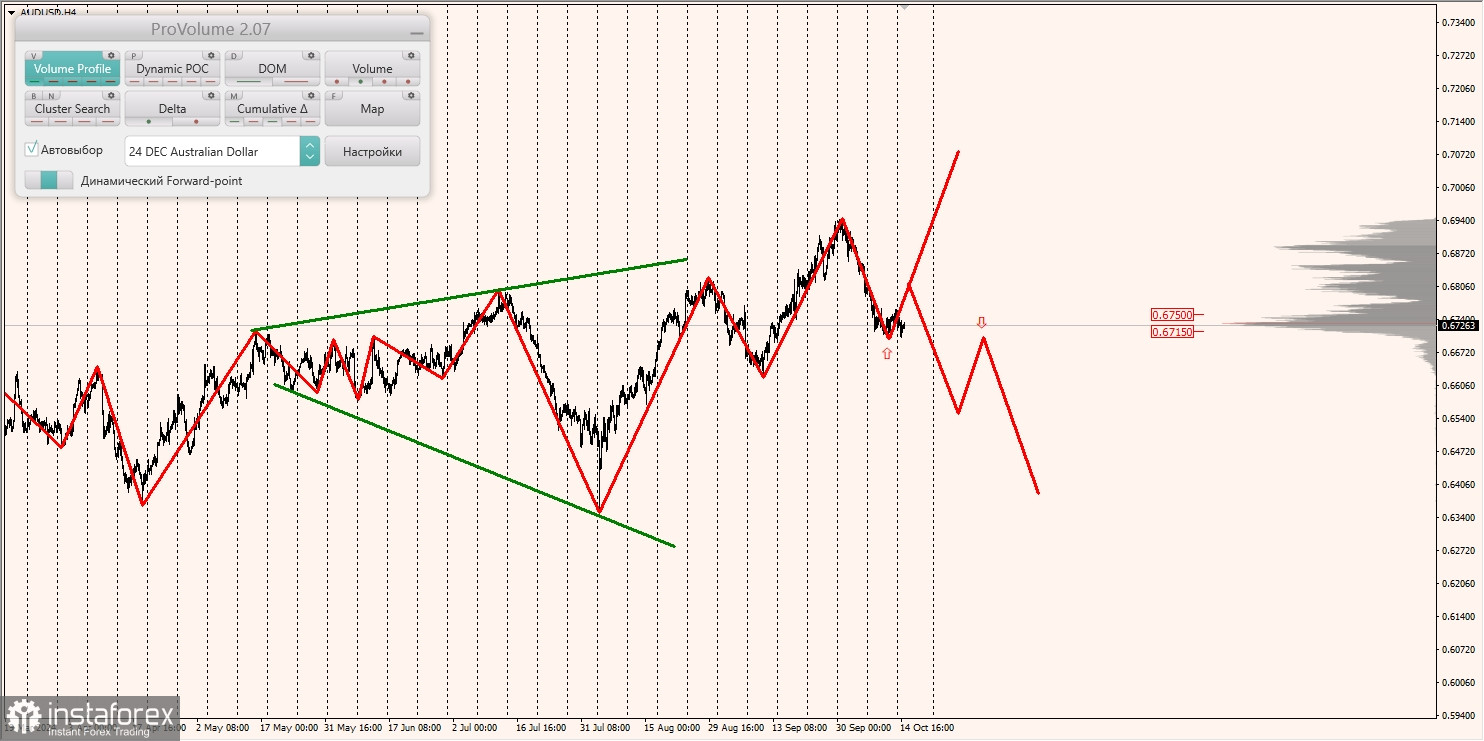
Task: Click the 0.70720 price axis label
Action: [1459, 155]
